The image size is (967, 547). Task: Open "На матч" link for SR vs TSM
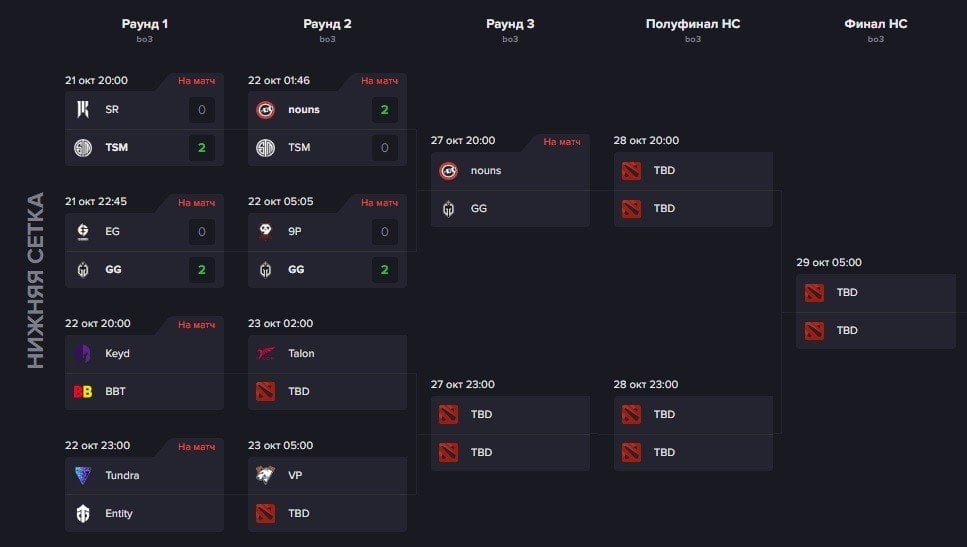pos(197,81)
